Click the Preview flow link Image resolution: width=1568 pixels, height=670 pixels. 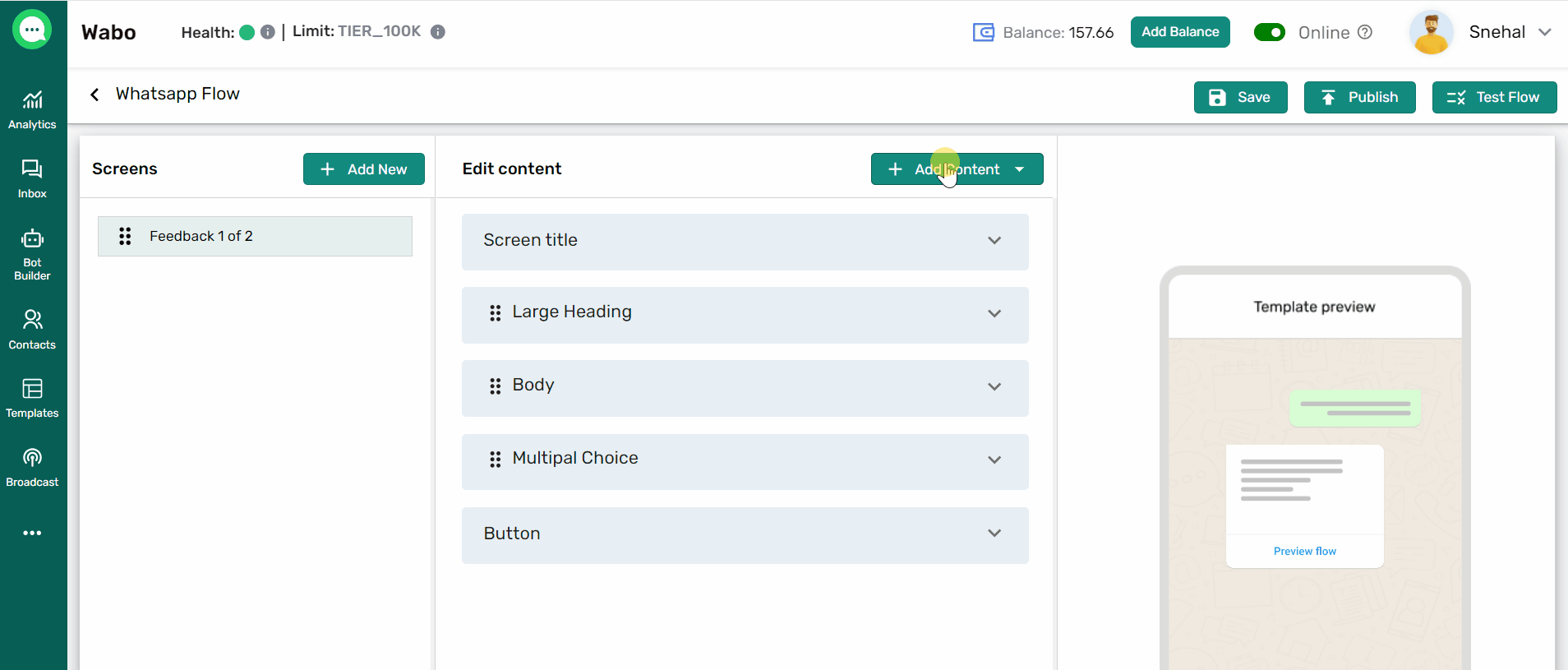1304,551
